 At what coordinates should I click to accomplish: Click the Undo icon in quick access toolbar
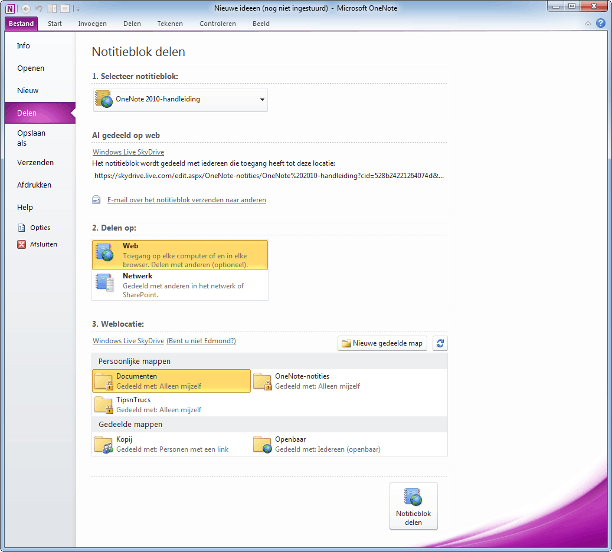[x=39, y=8]
